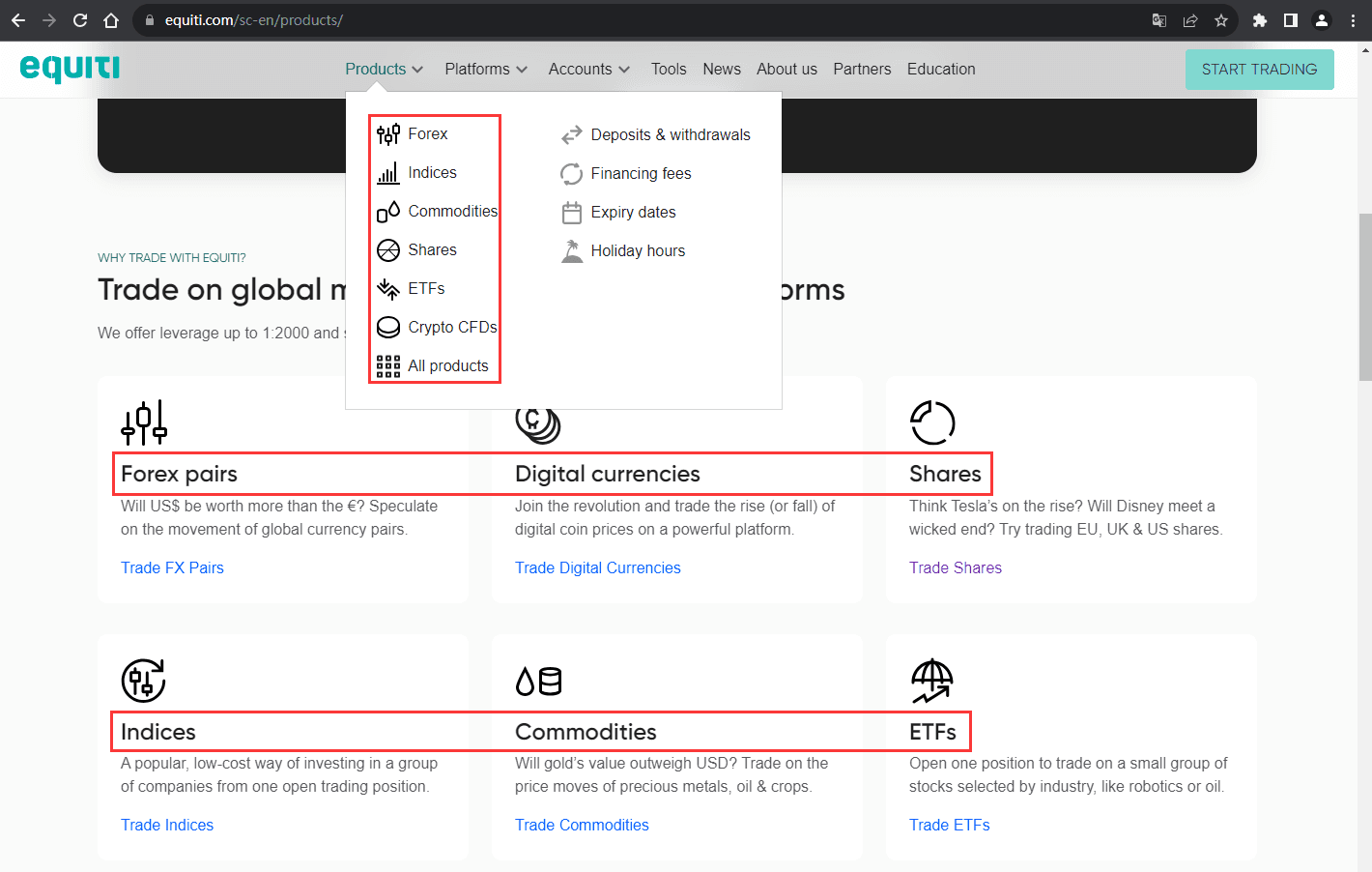
Task: Follow the Trade ETFs link
Action: pos(949,826)
